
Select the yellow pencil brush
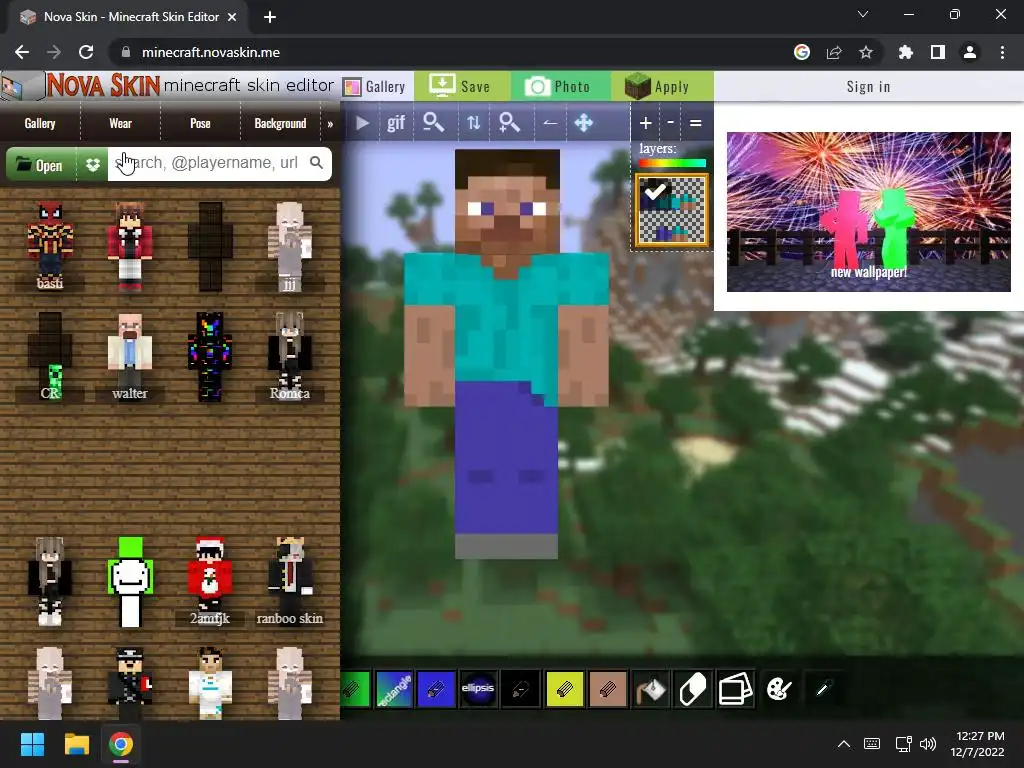pos(564,689)
